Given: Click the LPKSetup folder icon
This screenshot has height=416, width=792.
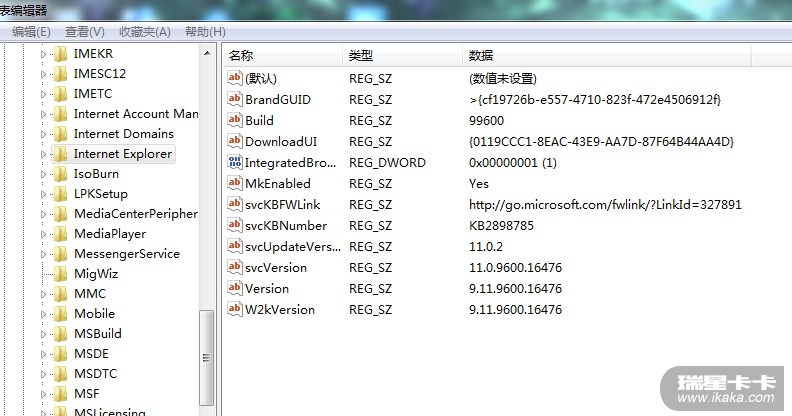Looking at the screenshot, I should (60, 194).
